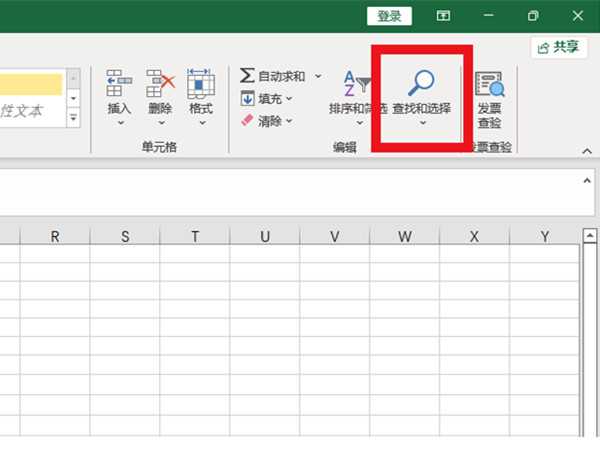
Task: Click the Find and Select magnifier
Action: click(x=421, y=82)
